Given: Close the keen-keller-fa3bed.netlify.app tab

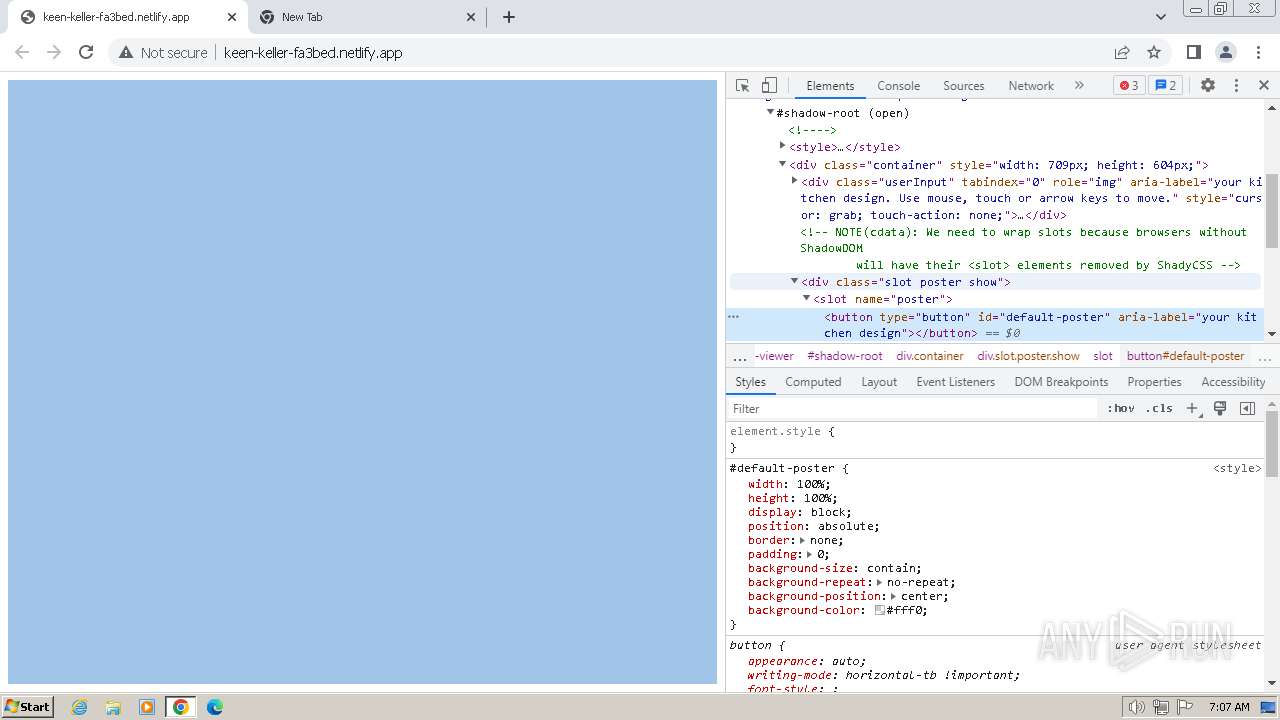Looking at the screenshot, I should click(x=231, y=17).
